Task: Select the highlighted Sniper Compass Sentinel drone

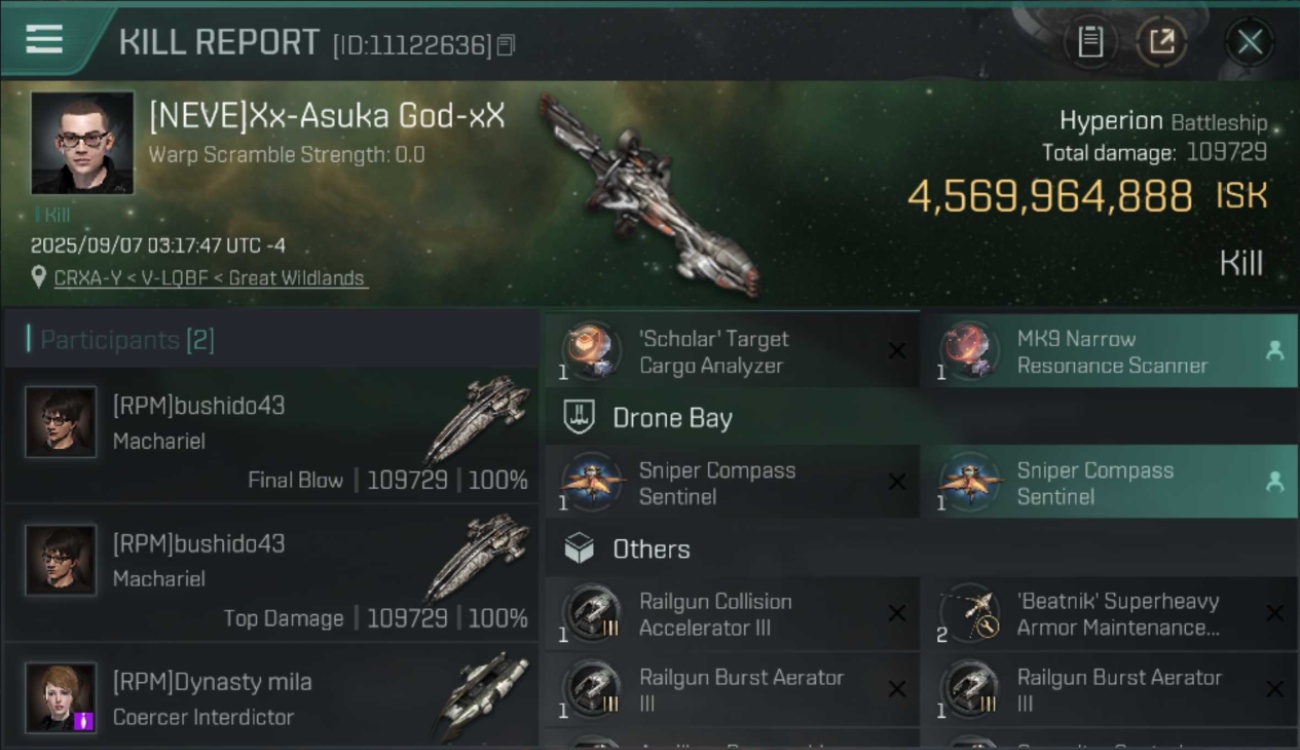Action: (1108, 483)
